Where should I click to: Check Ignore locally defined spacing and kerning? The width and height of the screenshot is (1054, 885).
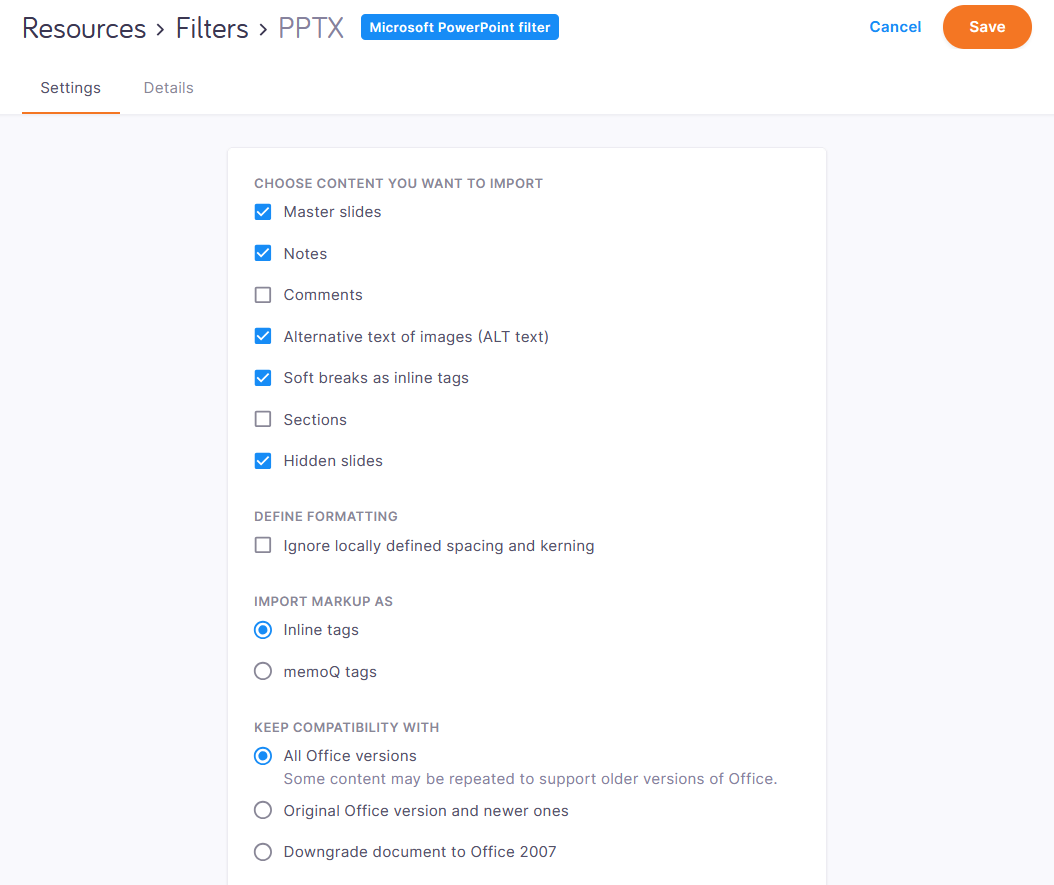pyautogui.click(x=263, y=546)
